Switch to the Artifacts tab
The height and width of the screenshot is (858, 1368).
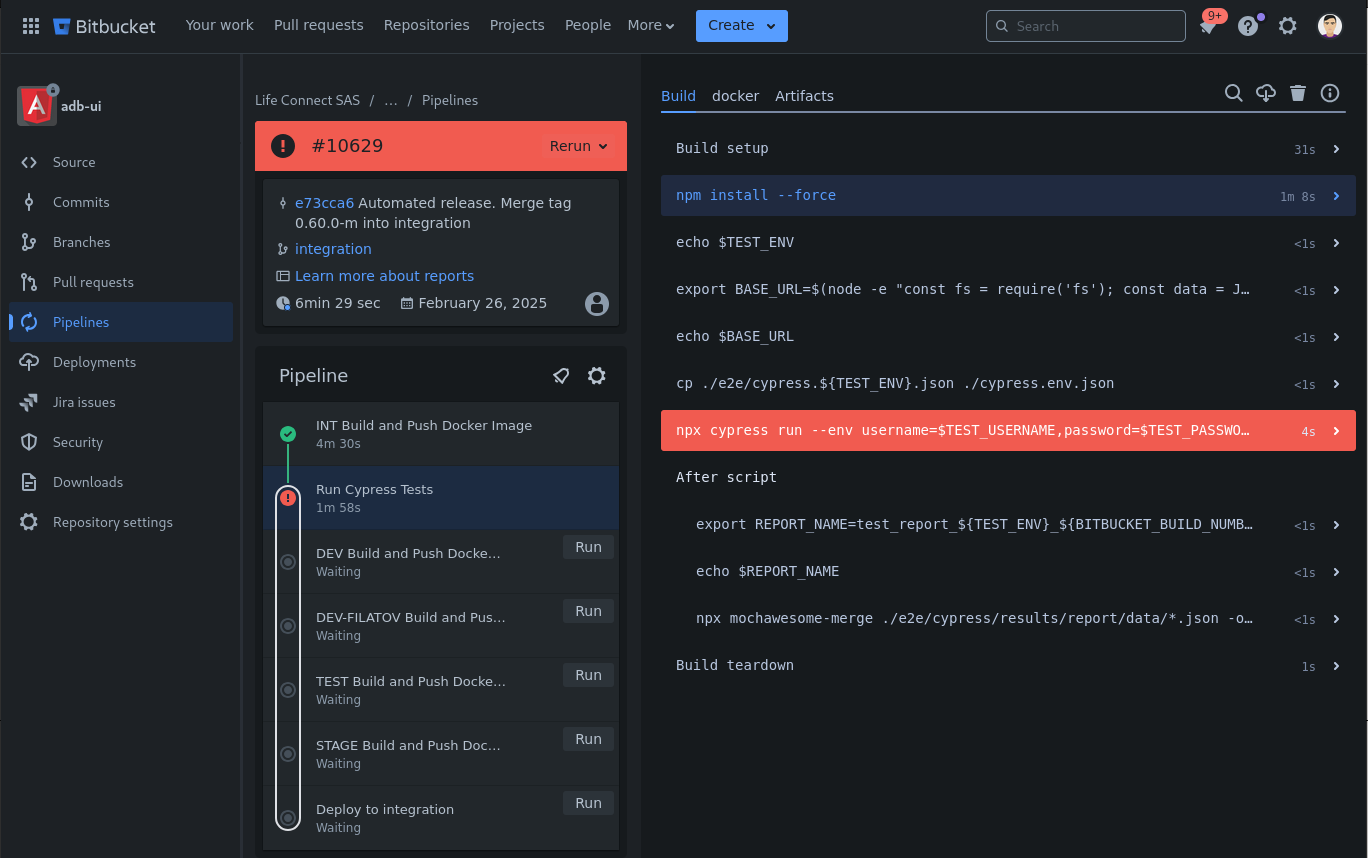click(804, 96)
